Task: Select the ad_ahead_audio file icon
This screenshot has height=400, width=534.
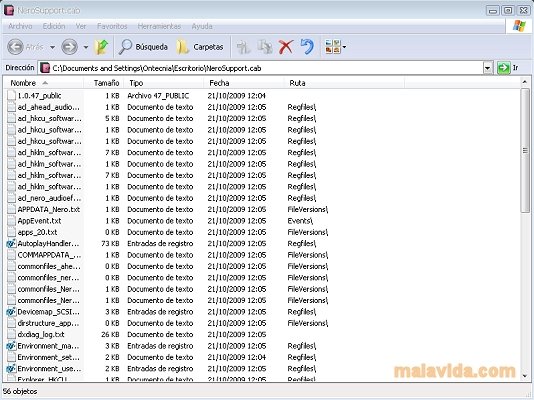Action: pos(11,107)
